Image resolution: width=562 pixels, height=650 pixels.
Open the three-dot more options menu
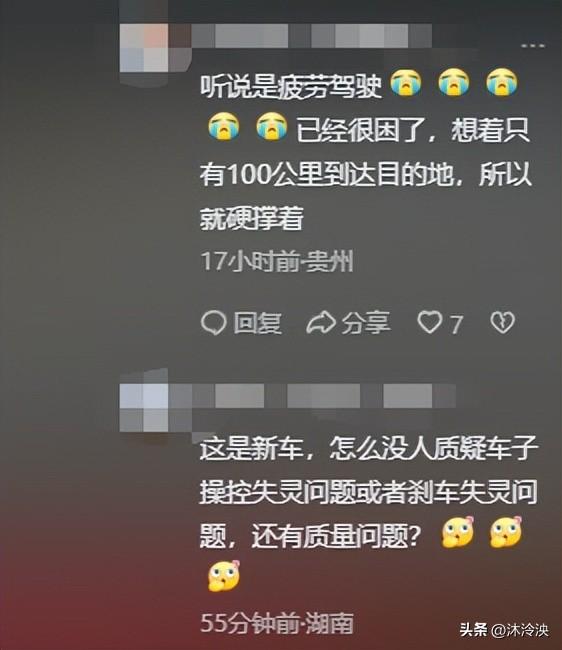click(533, 45)
